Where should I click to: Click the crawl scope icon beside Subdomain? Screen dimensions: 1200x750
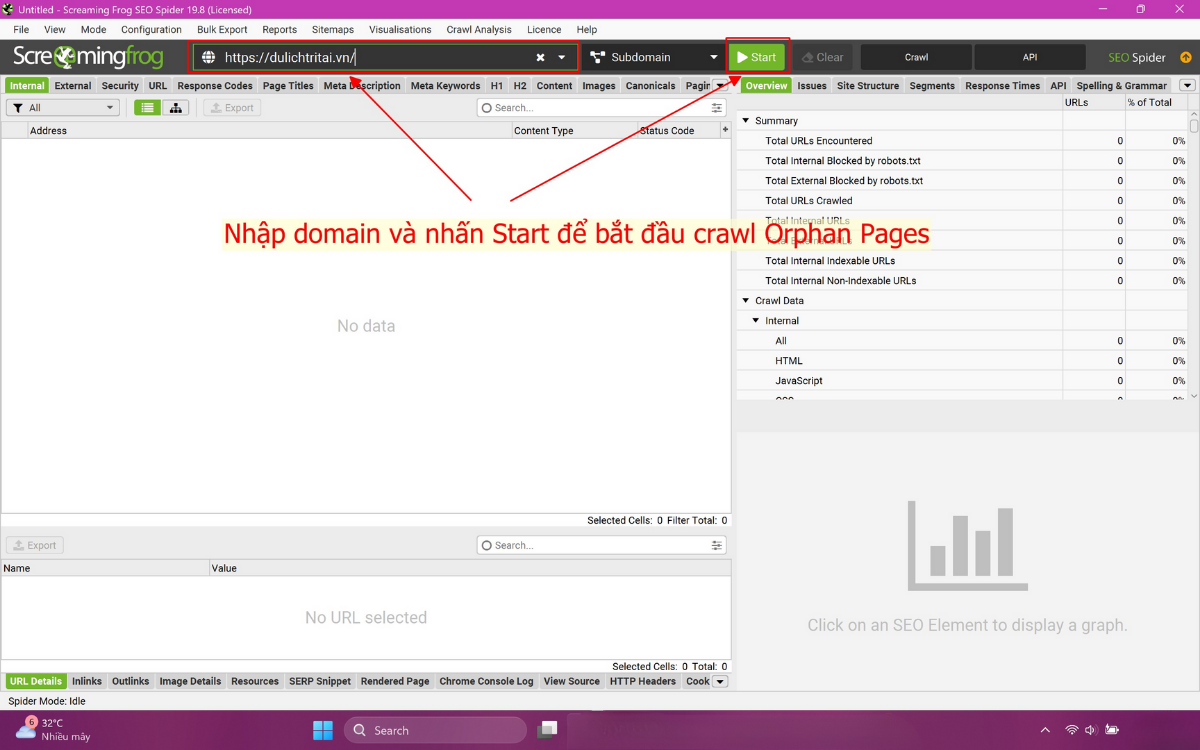[x=595, y=57]
